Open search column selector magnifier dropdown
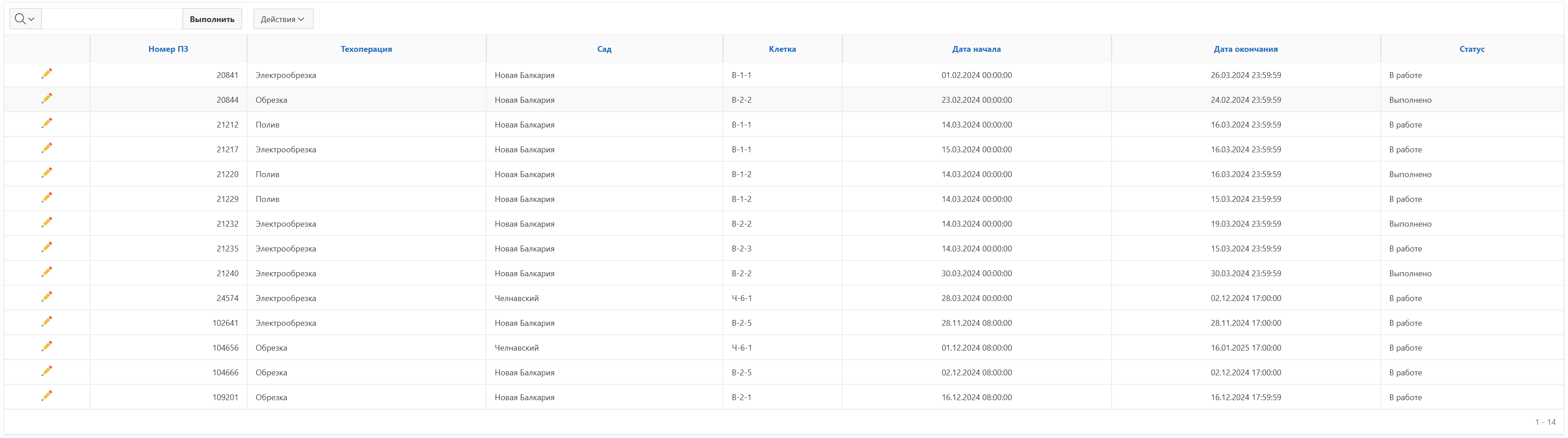Viewport: 1568px width, 438px height. 25,19
